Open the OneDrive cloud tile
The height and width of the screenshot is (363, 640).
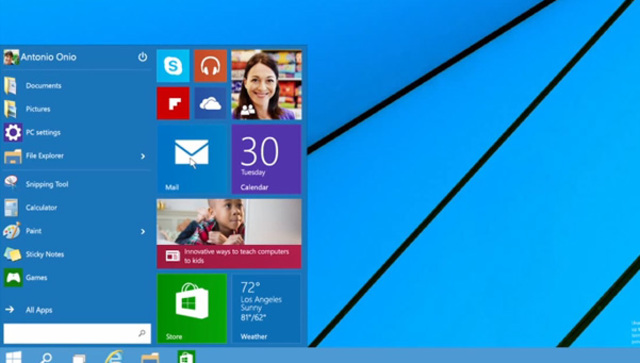click(x=210, y=103)
